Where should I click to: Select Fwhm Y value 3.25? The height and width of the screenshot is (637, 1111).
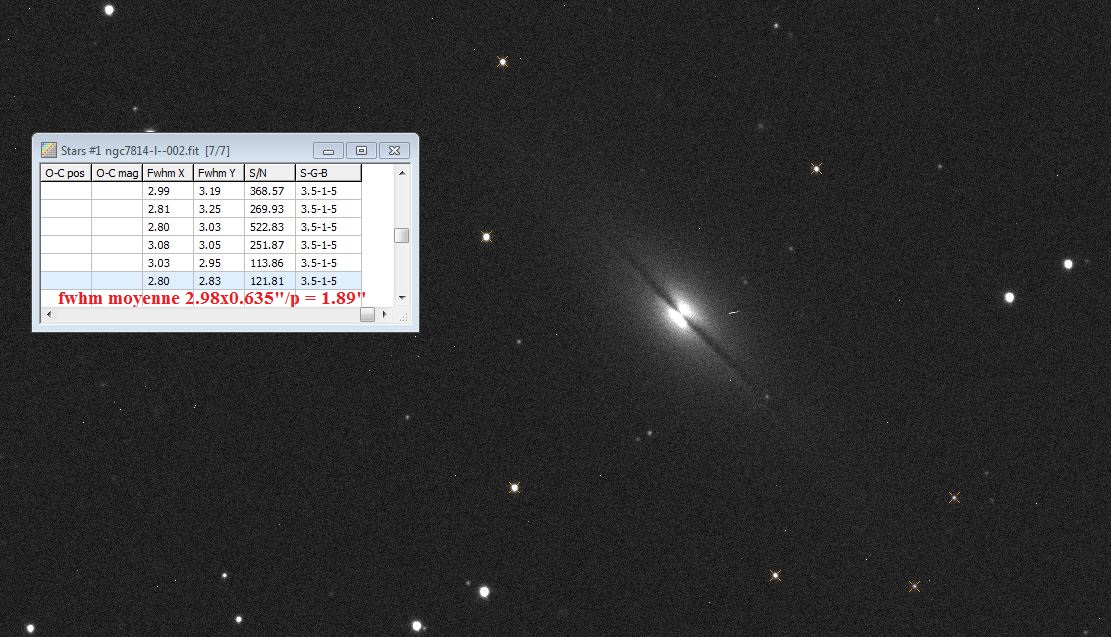[219, 209]
